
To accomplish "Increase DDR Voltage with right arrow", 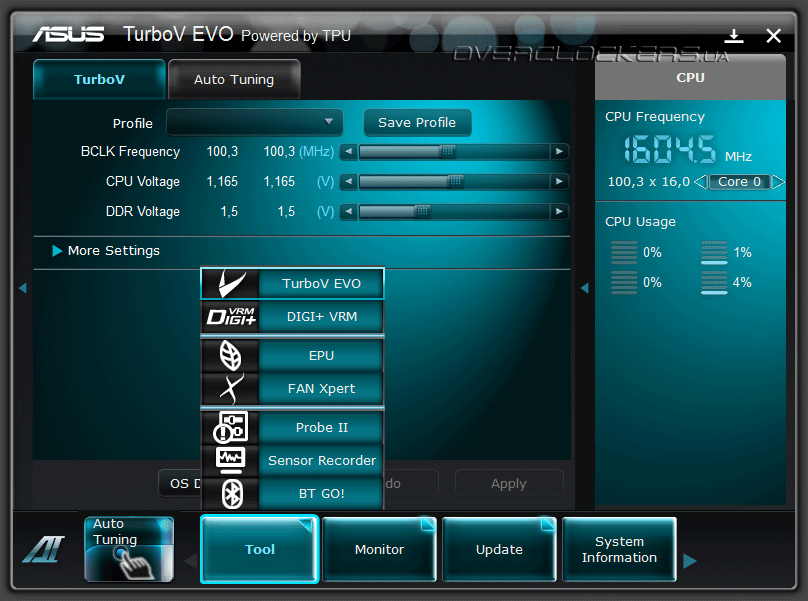I will point(559,211).
